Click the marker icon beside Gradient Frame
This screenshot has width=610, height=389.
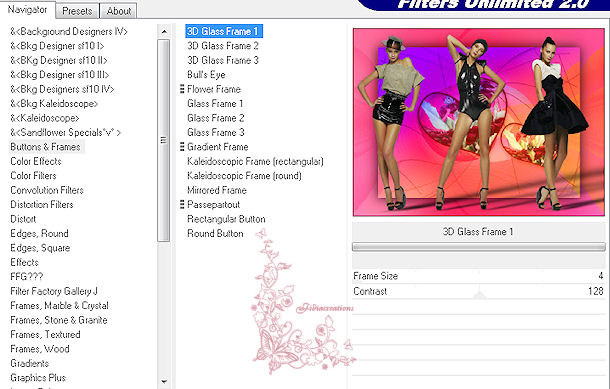pyautogui.click(x=182, y=147)
